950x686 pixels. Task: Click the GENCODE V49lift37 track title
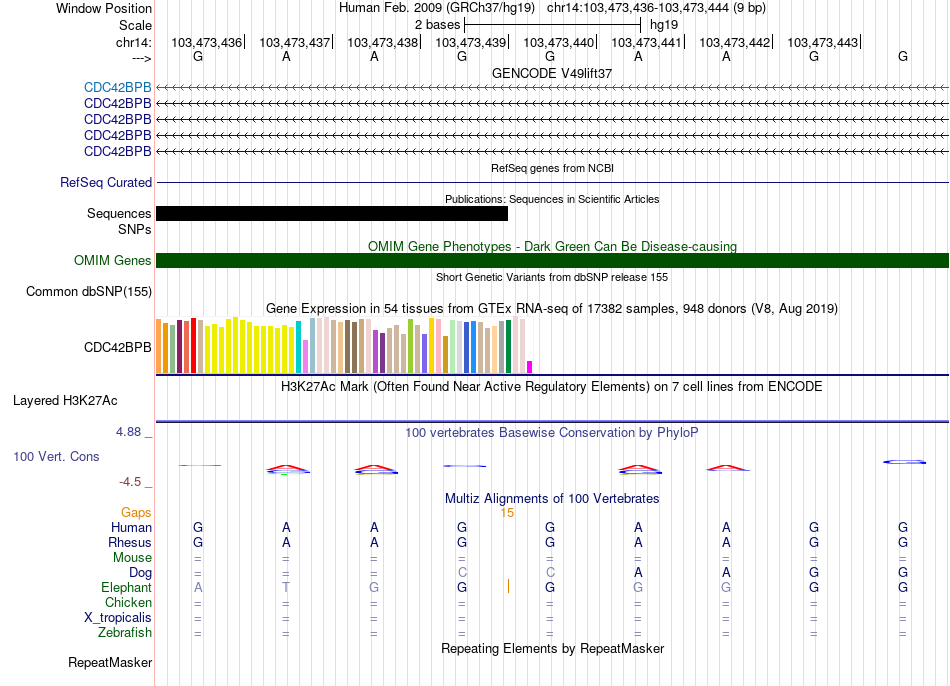552,73
